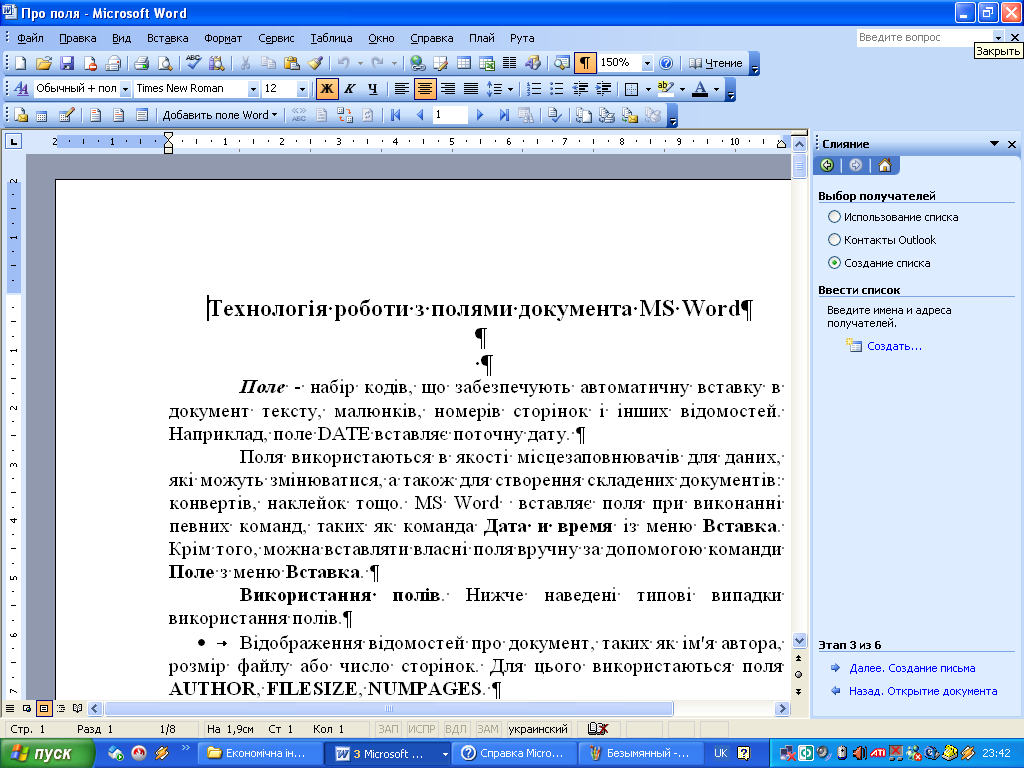Click the Insert Table icon
Image resolution: width=1024 pixels, height=768 pixels.
(x=464, y=63)
